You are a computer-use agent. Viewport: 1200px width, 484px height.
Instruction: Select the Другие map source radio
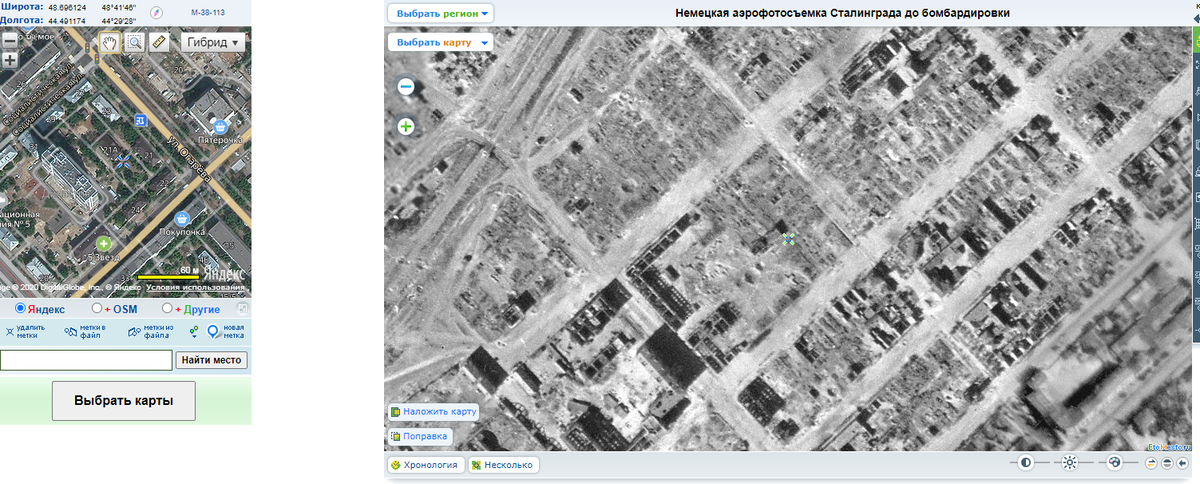pos(167,308)
